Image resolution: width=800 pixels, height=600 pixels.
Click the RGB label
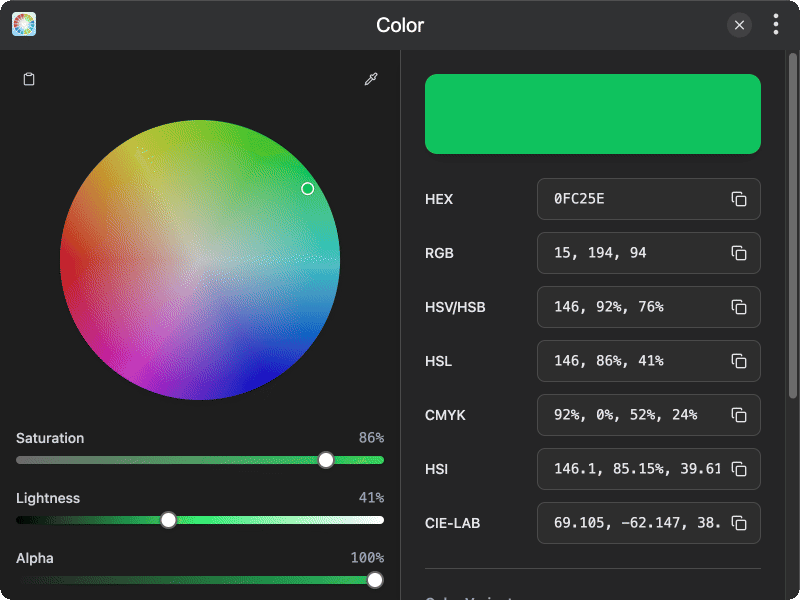click(x=439, y=253)
